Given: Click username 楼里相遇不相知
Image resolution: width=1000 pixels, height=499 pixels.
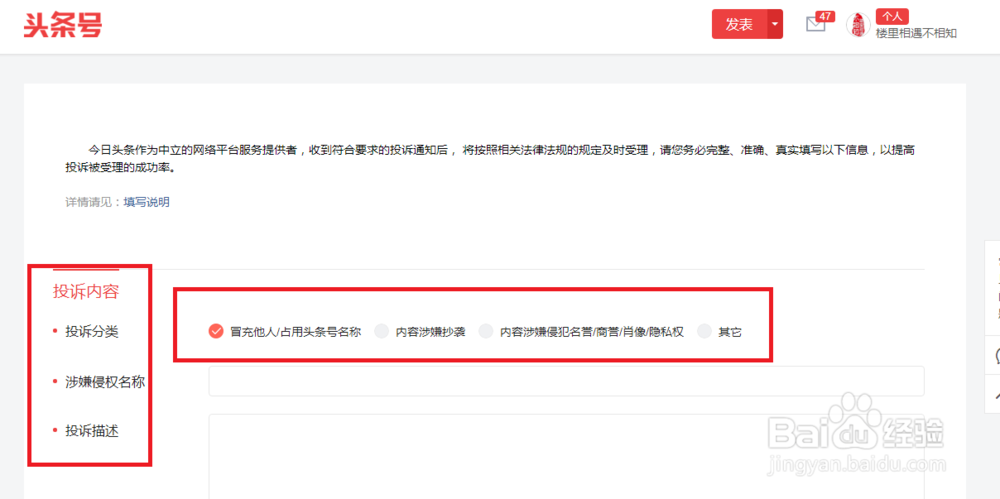Looking at the screenshot, I should click(916, 33).
